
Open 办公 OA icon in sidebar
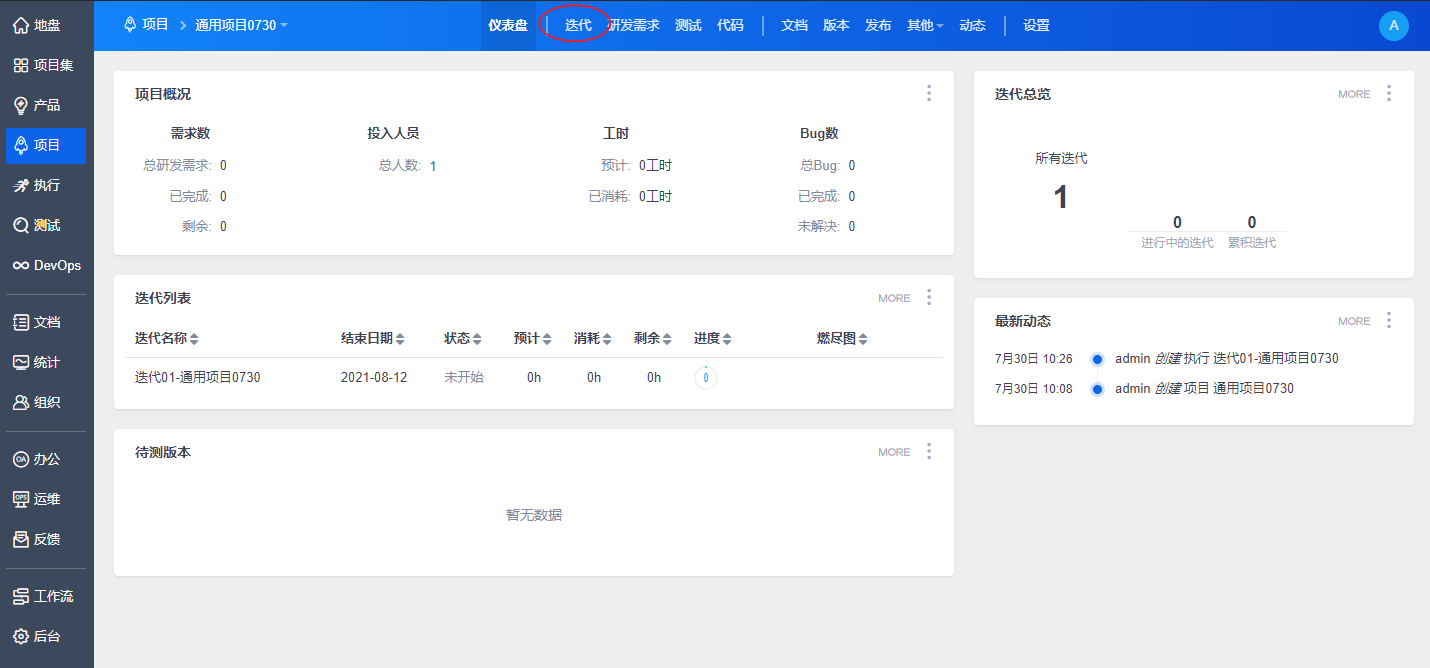(x=20, y=459)
